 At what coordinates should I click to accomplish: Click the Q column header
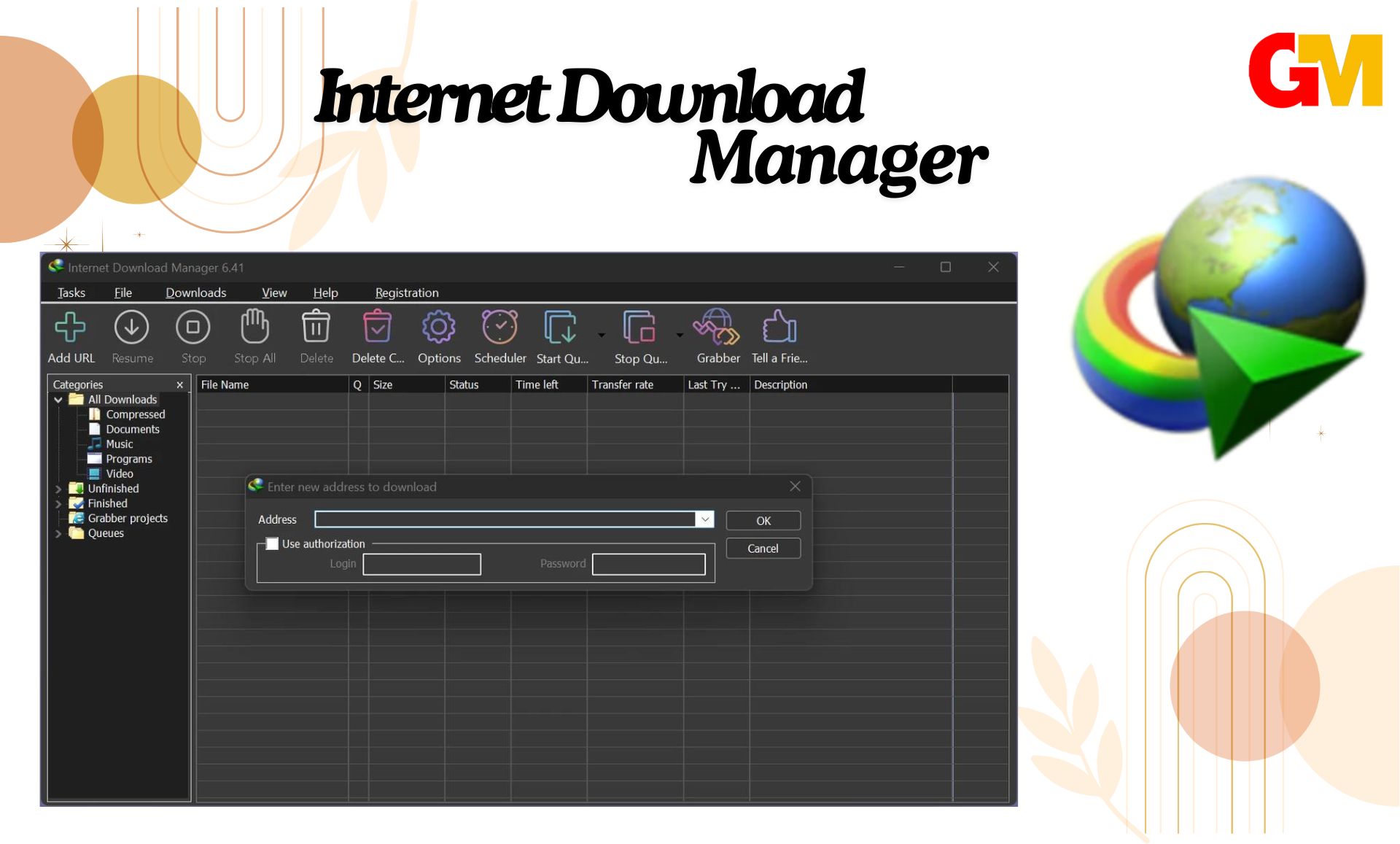(358, 384)
